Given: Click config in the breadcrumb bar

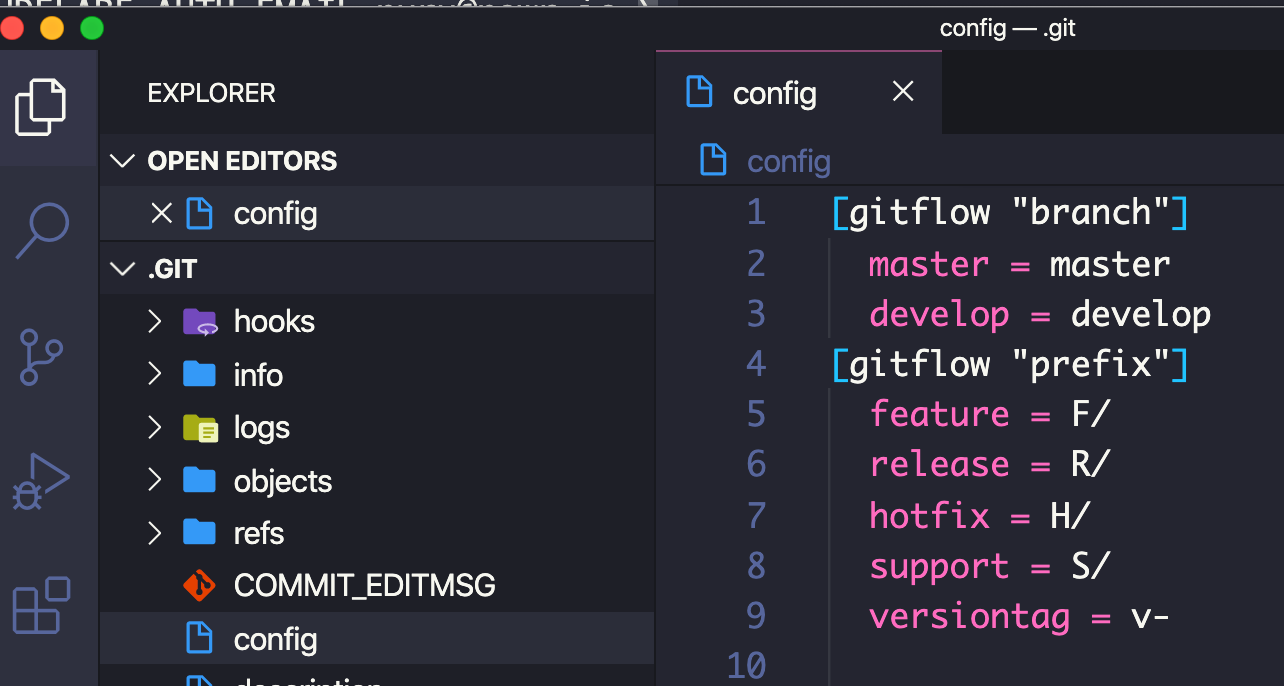Looking at the screenshot, I should coord(788,161).
